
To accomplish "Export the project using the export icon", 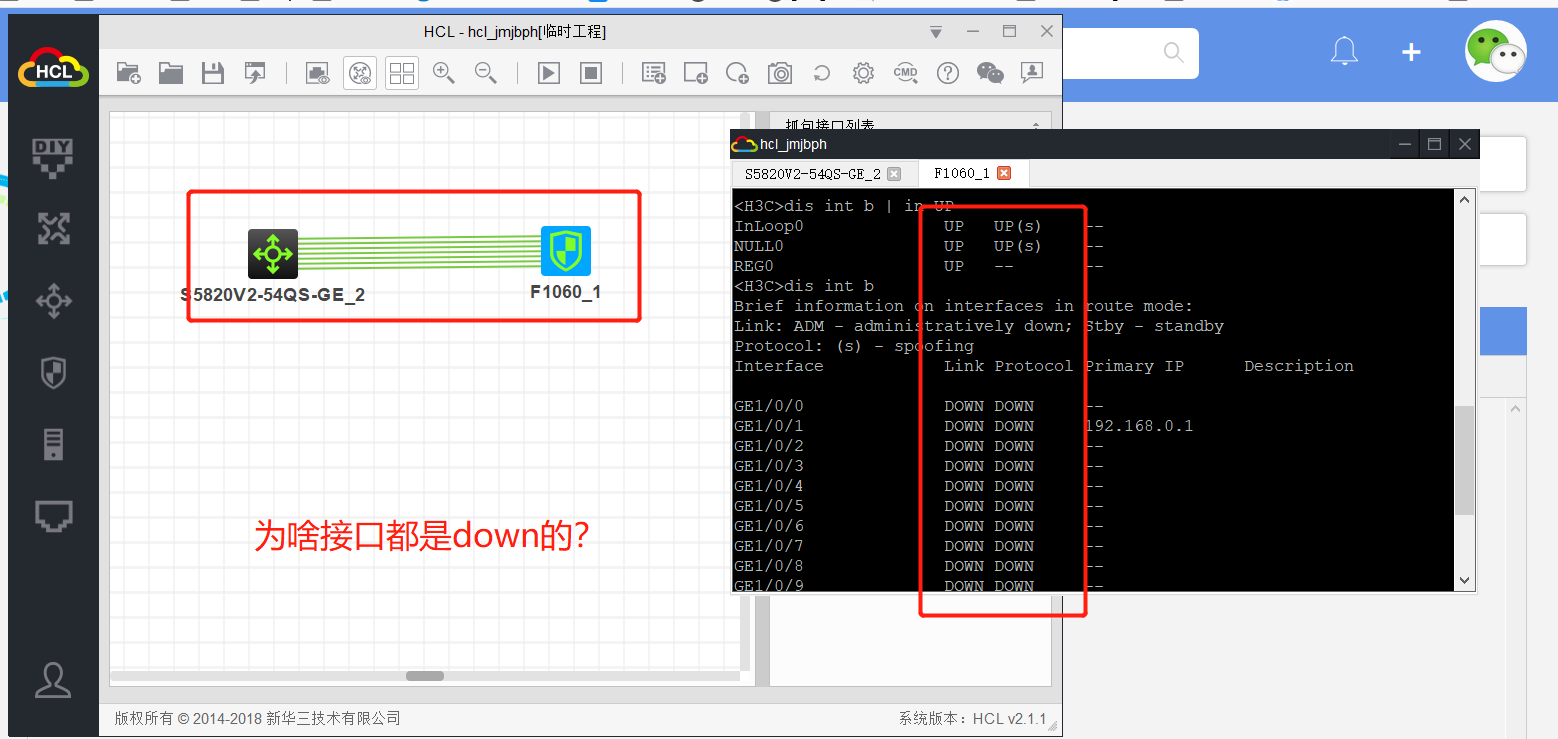I will coord(256,72).
